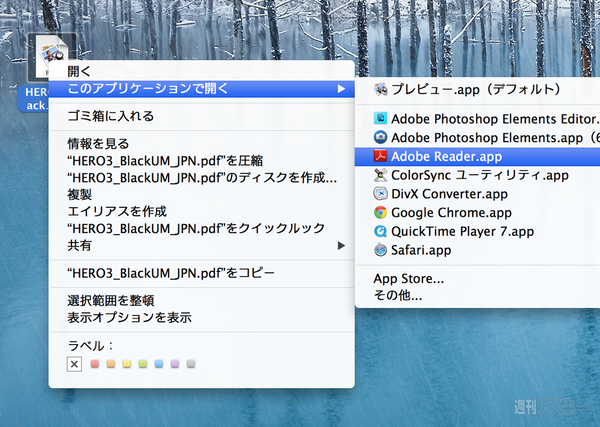Viewport: 600px width, 427px height.
Task: Select the HERO3 PDF file icon on desktop
Action: click(52, 57)
